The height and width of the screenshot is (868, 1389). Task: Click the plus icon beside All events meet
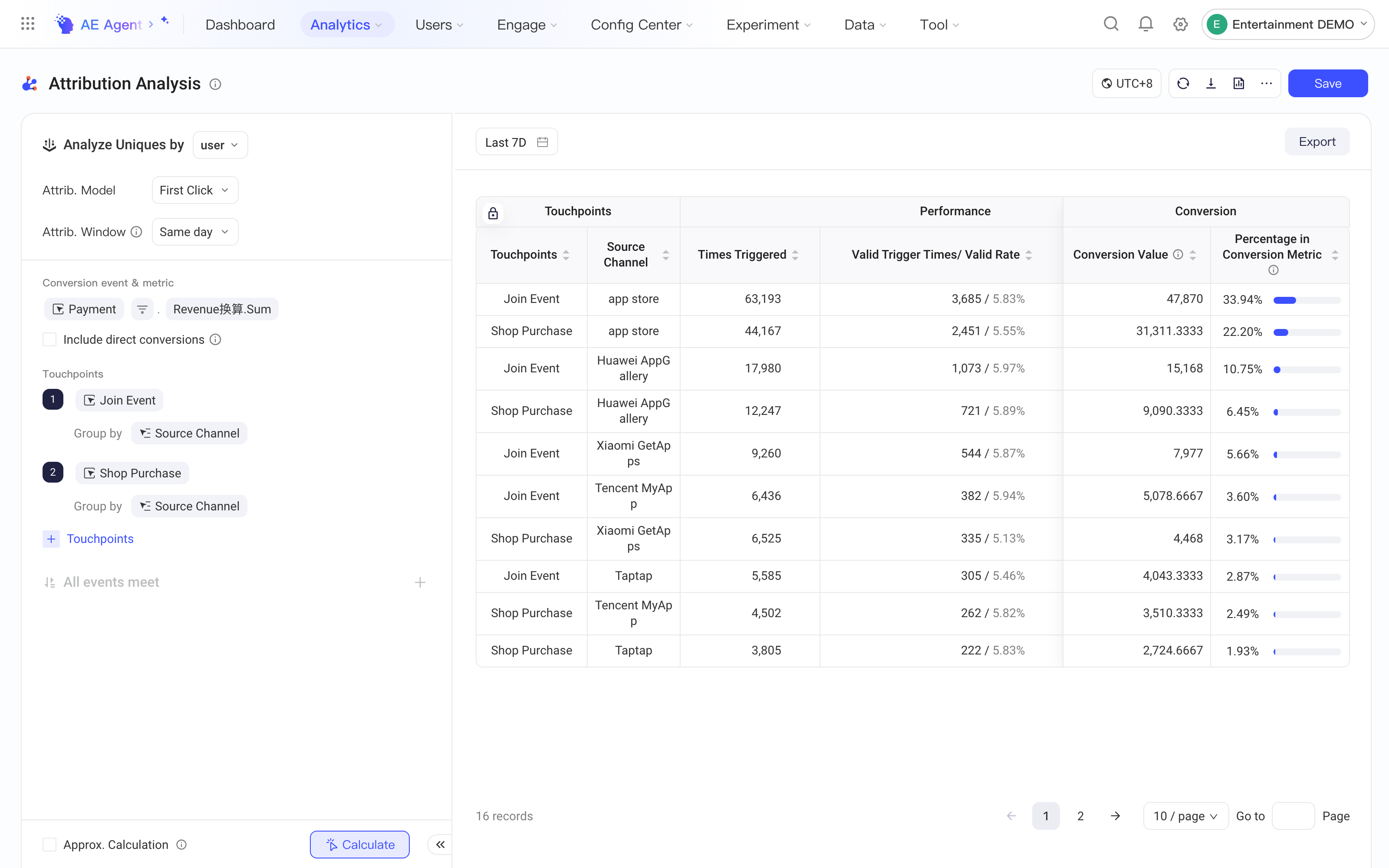coord(420,582)
